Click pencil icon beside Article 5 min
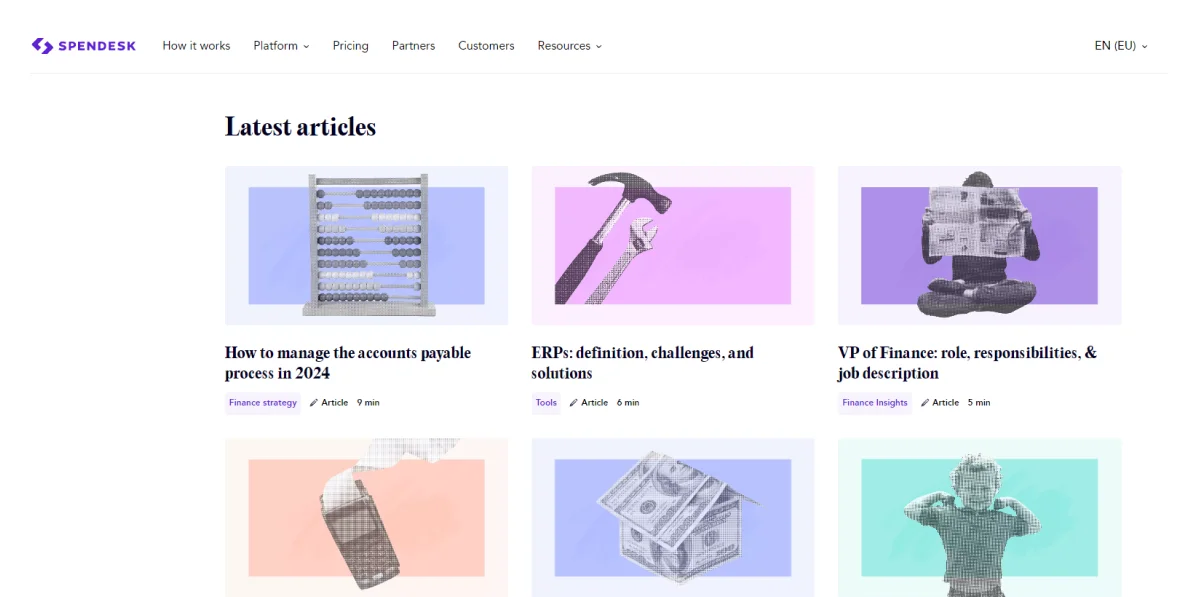 point(925,403)
